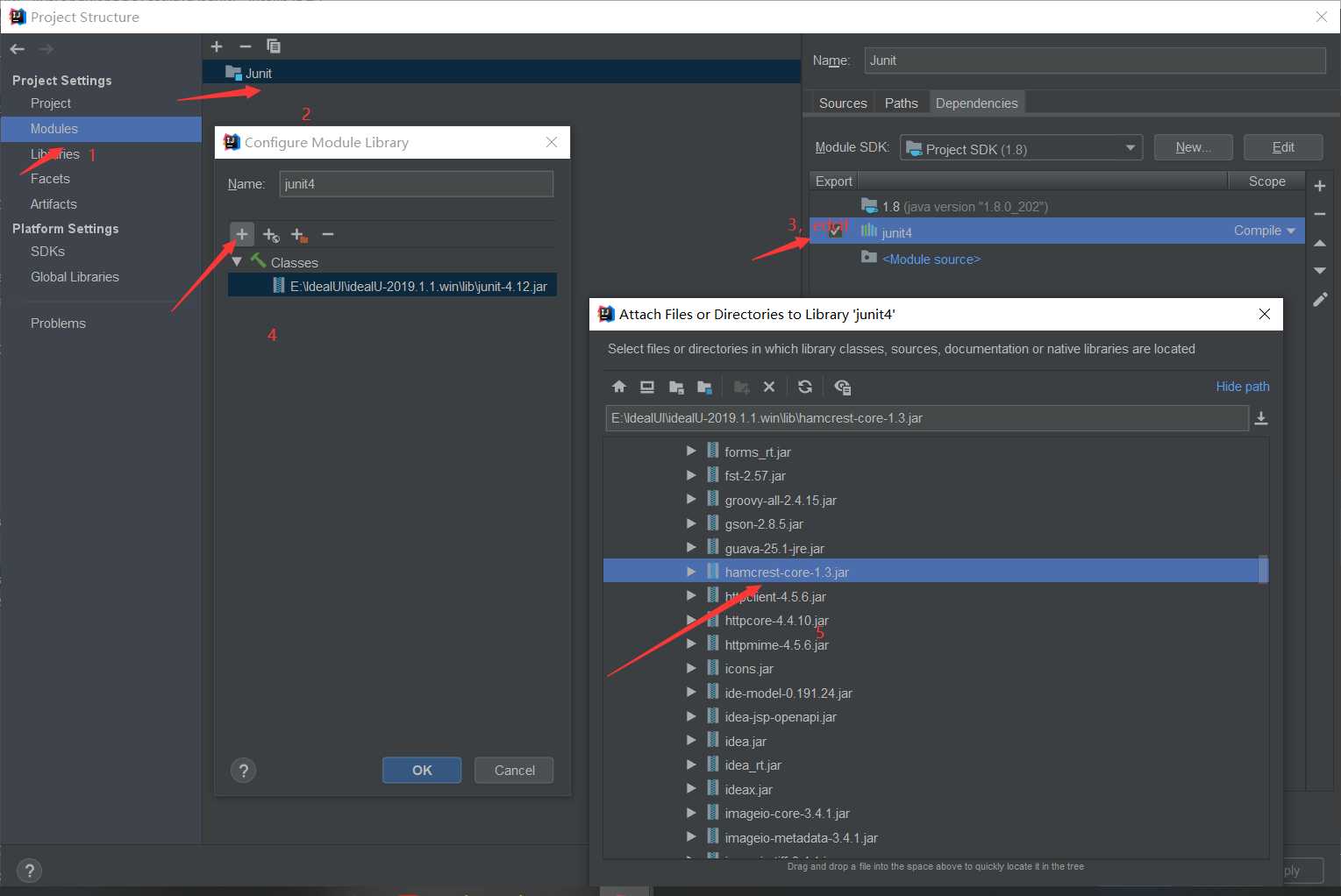Image resolution: width=1341 pixels, height=896 pixels.
Task: Click the Desktop directory icon in file chooser
Action: [x=647, y=387]
